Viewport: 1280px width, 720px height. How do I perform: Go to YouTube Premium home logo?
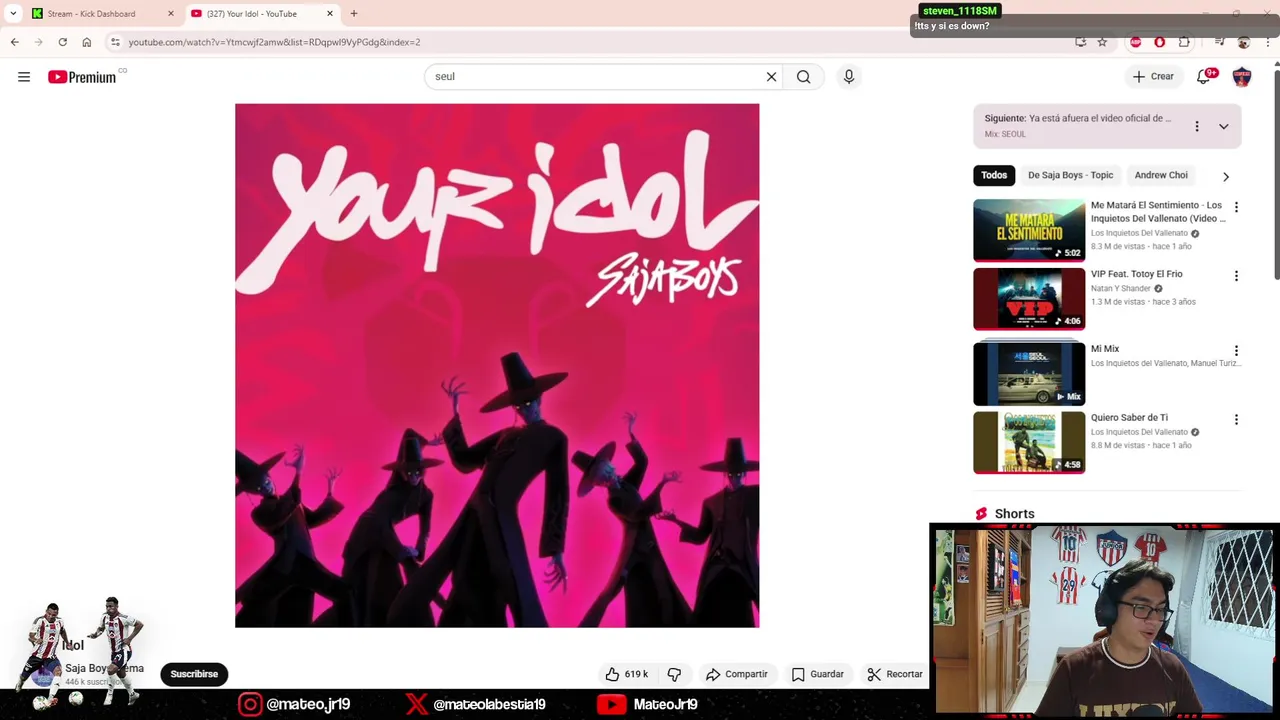82,77
